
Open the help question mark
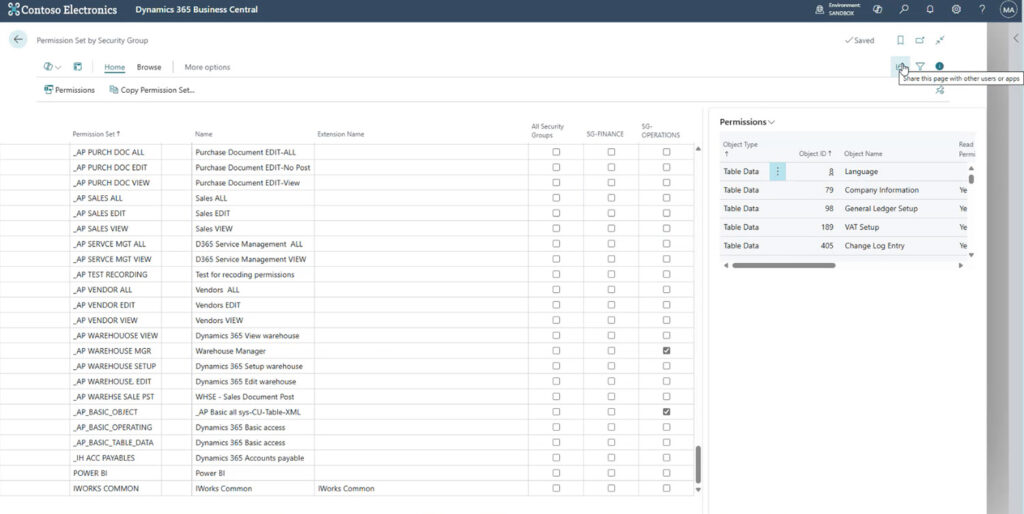pyautogui.click(x=982, y=9)
